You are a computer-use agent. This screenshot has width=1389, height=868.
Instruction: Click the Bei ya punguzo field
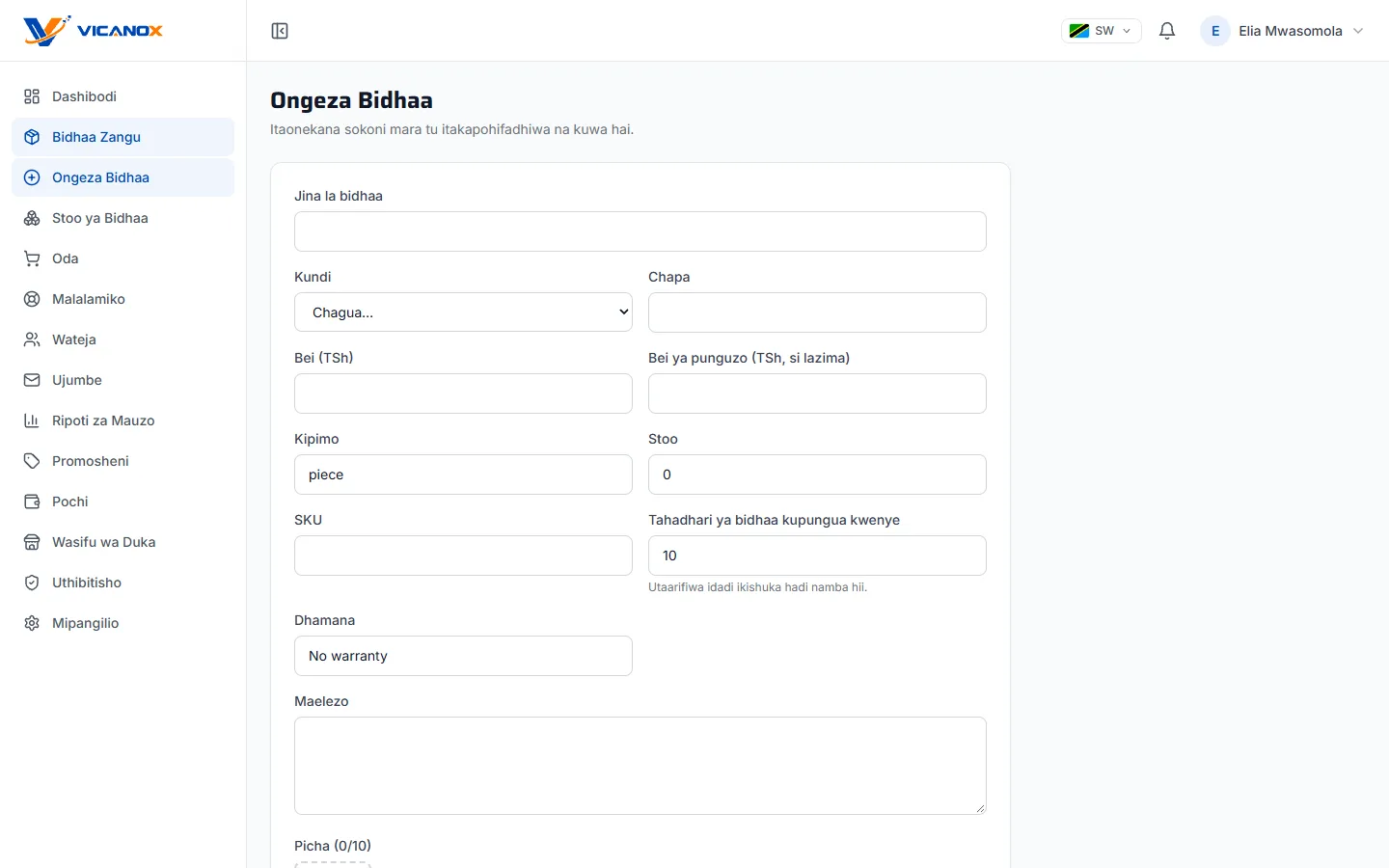tap(817, 393)
